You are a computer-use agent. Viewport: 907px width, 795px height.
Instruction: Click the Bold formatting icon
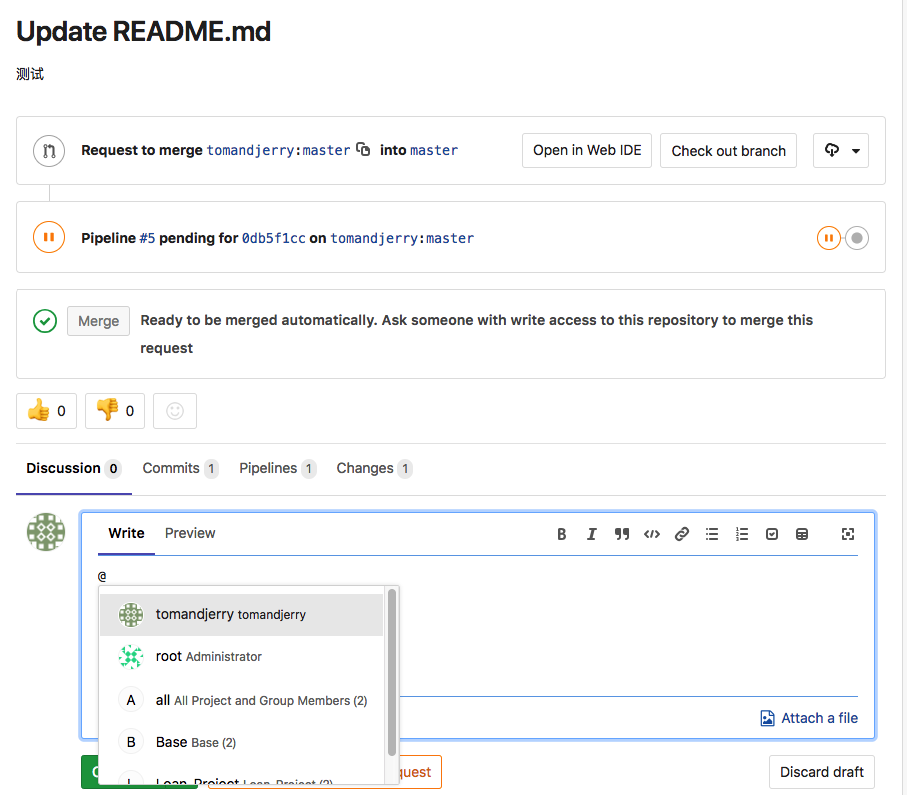pyautogui.click(x=562, y=534)
